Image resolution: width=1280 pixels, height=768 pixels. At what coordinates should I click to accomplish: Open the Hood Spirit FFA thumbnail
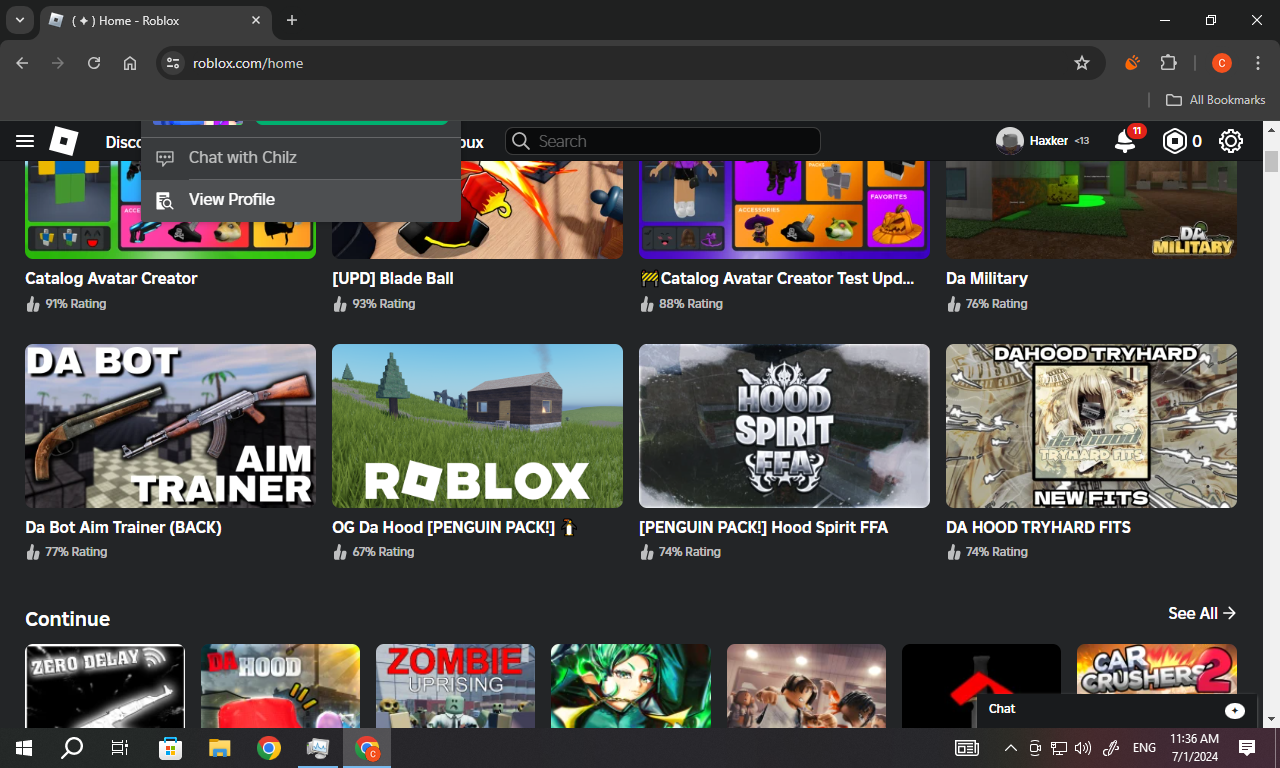pos(784,426)
